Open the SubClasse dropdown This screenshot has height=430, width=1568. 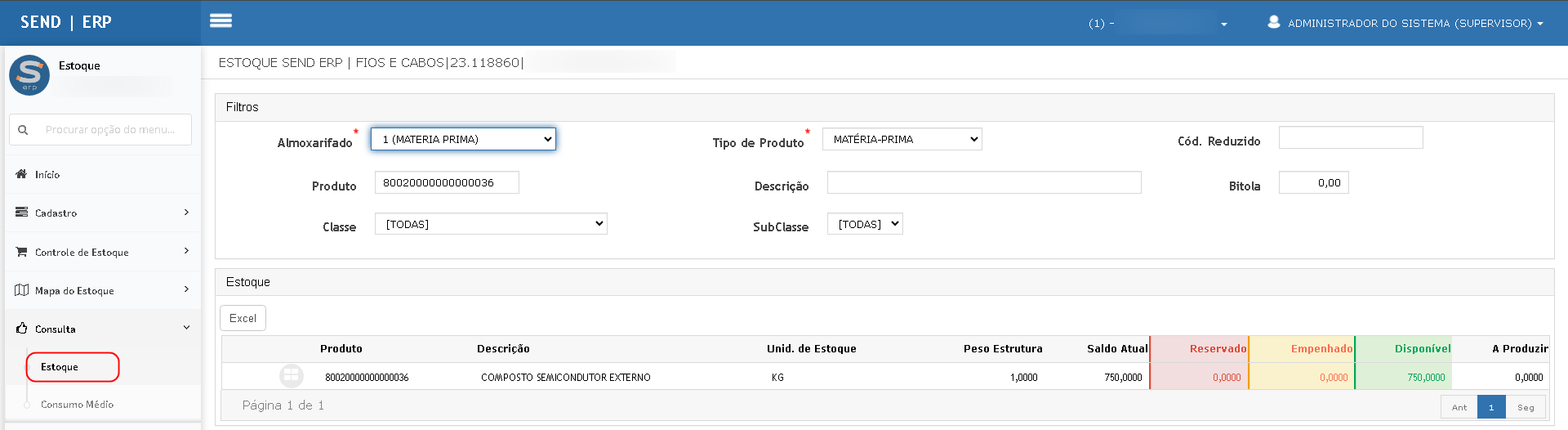point(864,224)
